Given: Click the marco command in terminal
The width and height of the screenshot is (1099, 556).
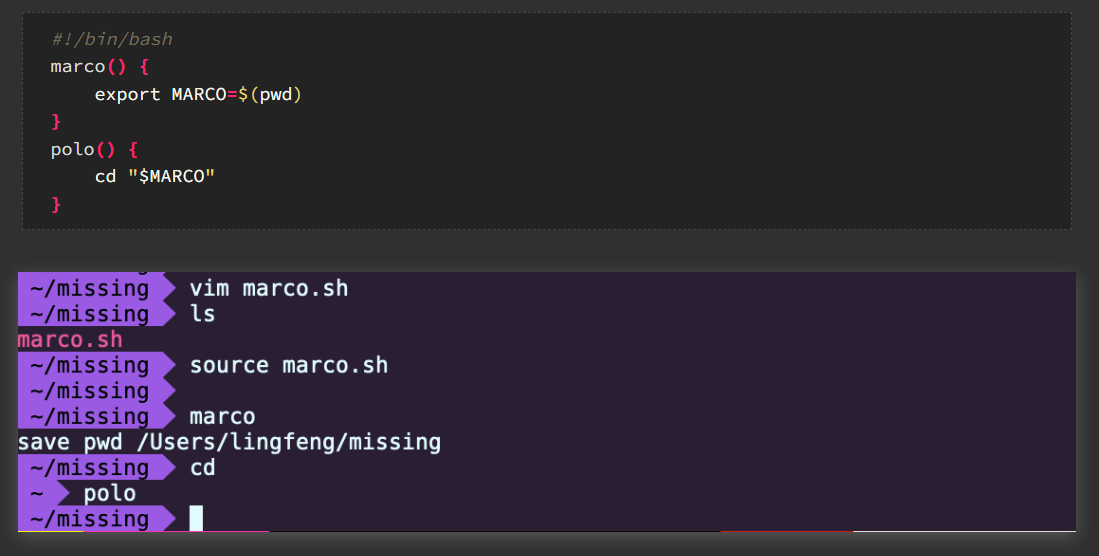Looking at the screenshot, I should coord(222,416).
